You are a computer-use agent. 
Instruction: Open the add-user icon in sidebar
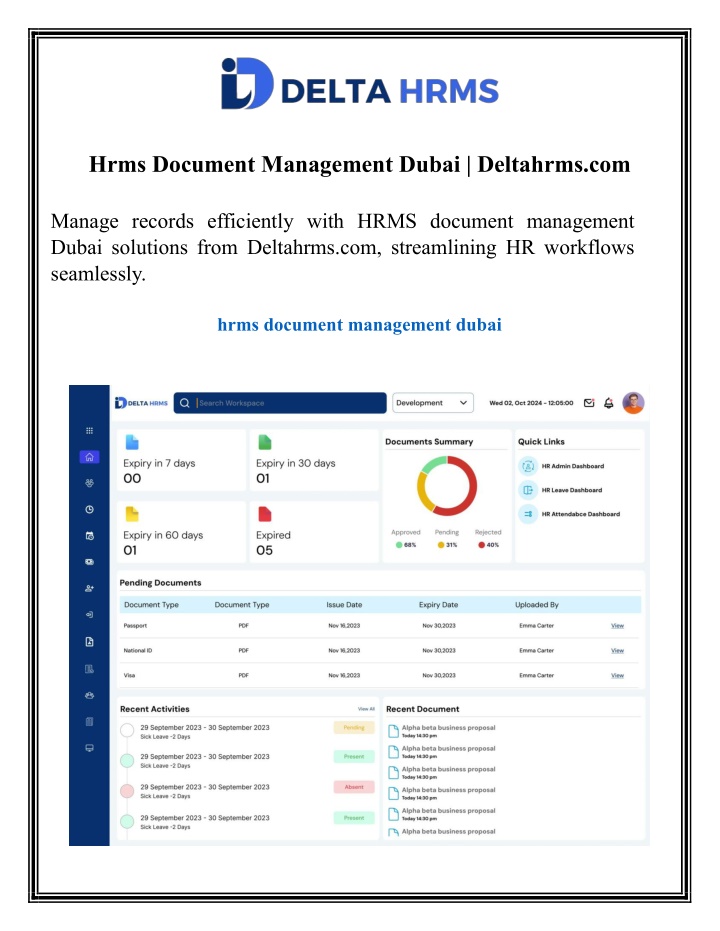(x=90, y=588)
